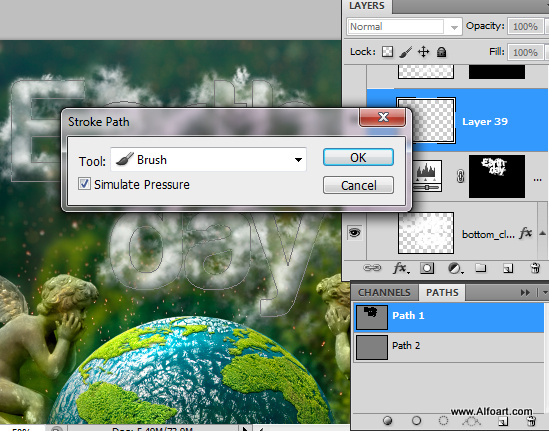Toggle lock transparent pixels icon

coord(387,52)
